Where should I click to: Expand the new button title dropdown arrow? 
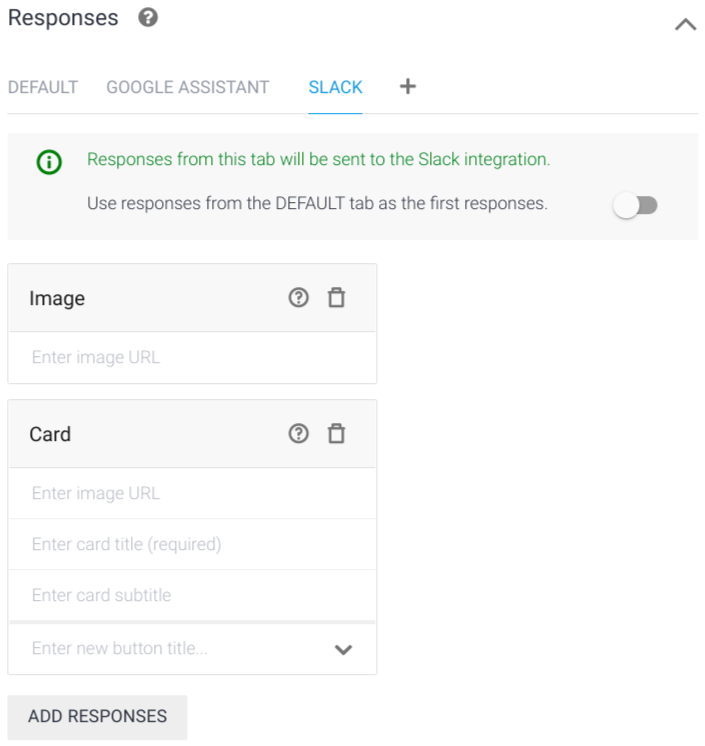343,649
